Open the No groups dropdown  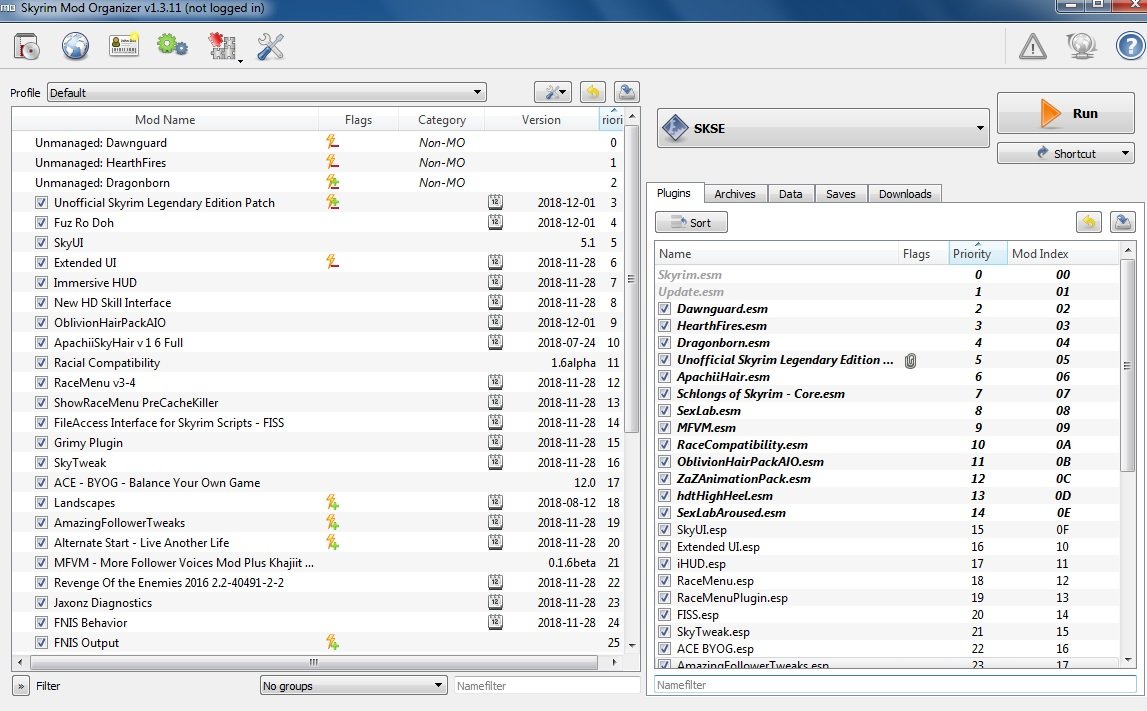pyautogui.click(x=352, y=686)
